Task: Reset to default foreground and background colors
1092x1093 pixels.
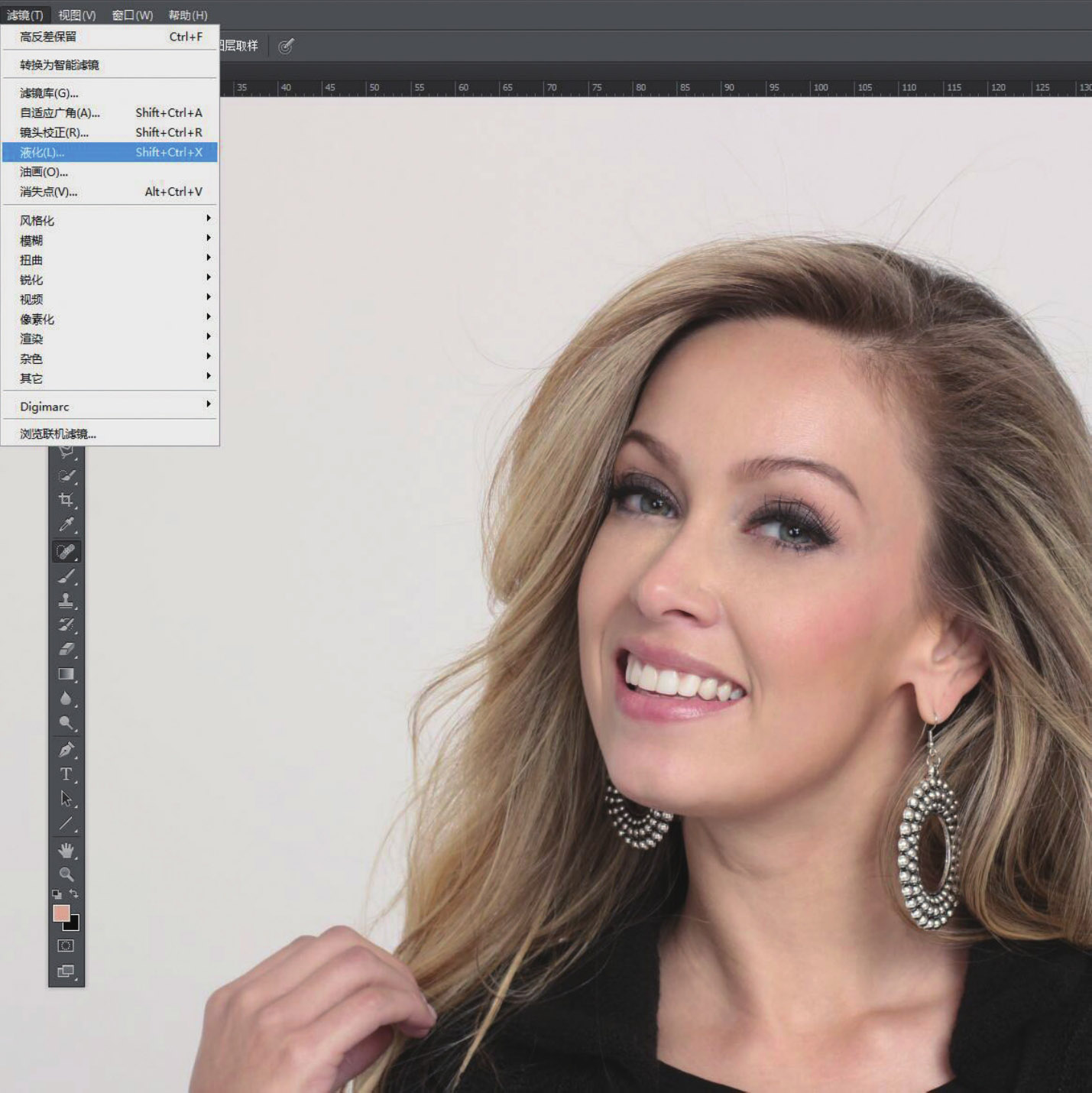Action: click(x=57, y=894)
